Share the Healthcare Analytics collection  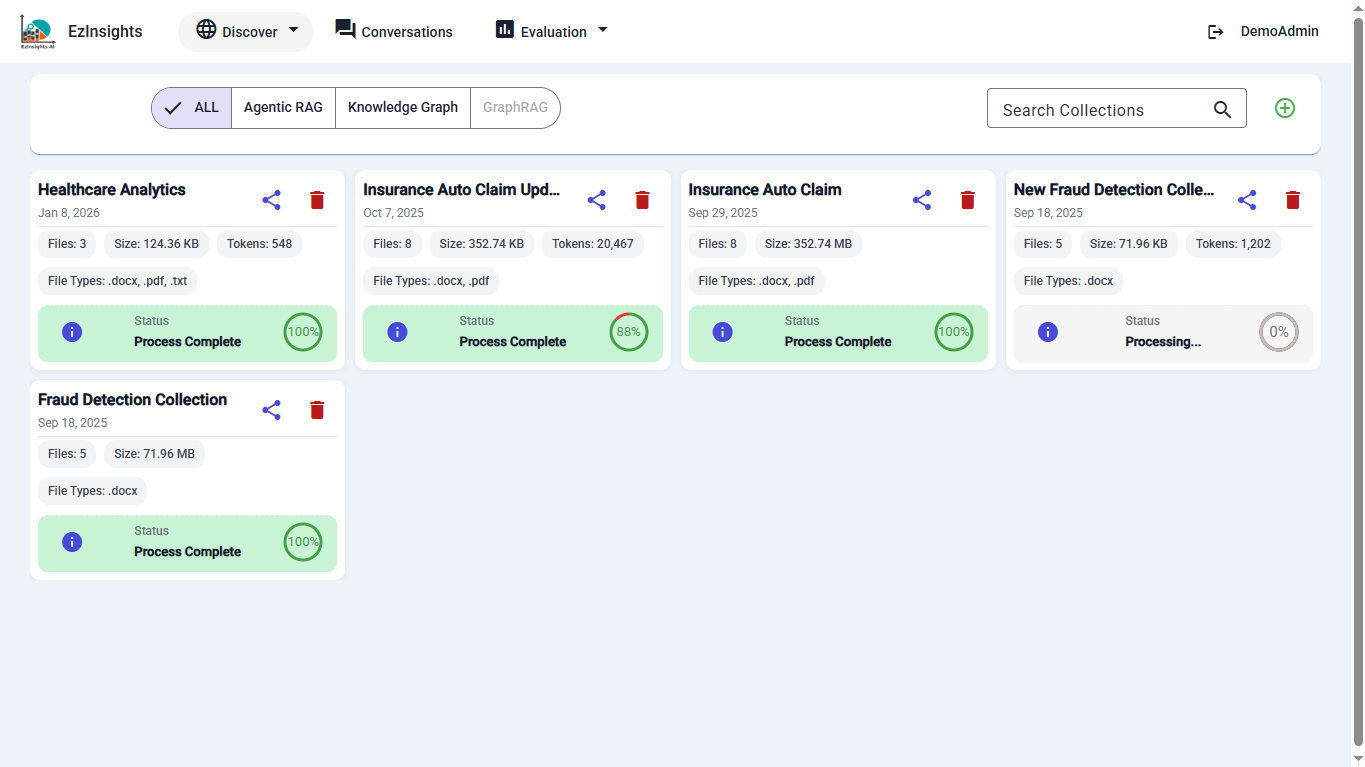[271, 200]
